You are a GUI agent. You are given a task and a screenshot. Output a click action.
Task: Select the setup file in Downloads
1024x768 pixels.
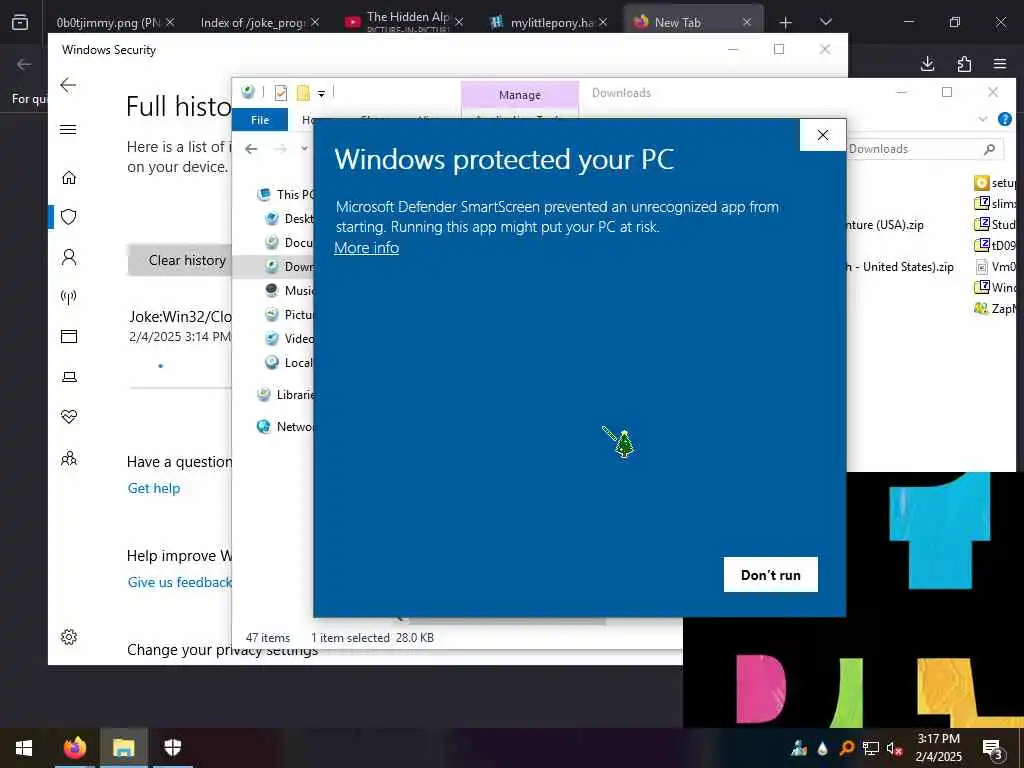pyautogui.click(x=995, y=183)
